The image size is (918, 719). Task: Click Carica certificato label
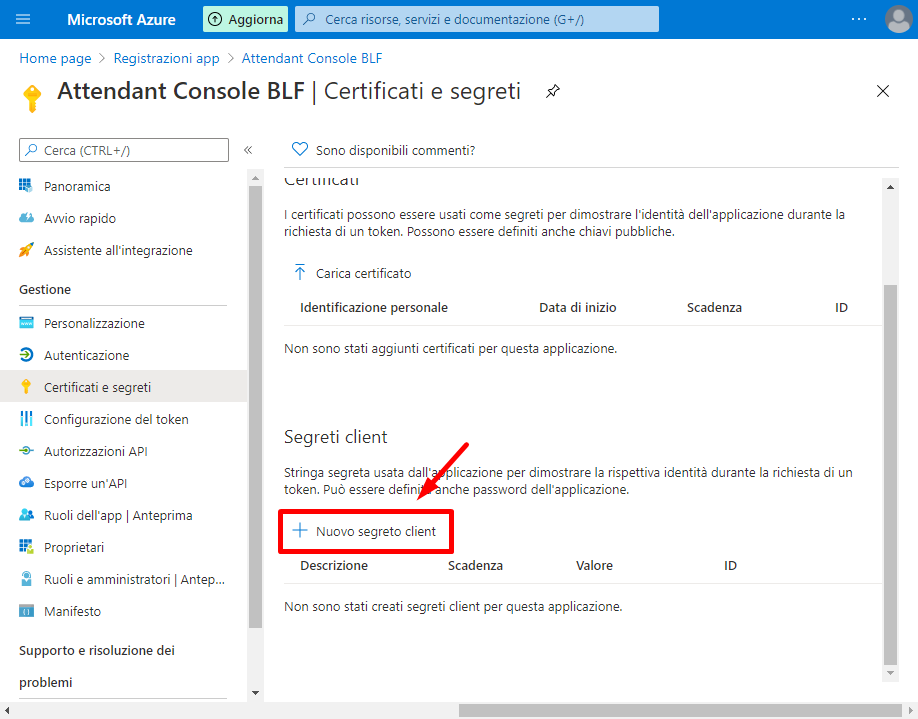point(364,273)
